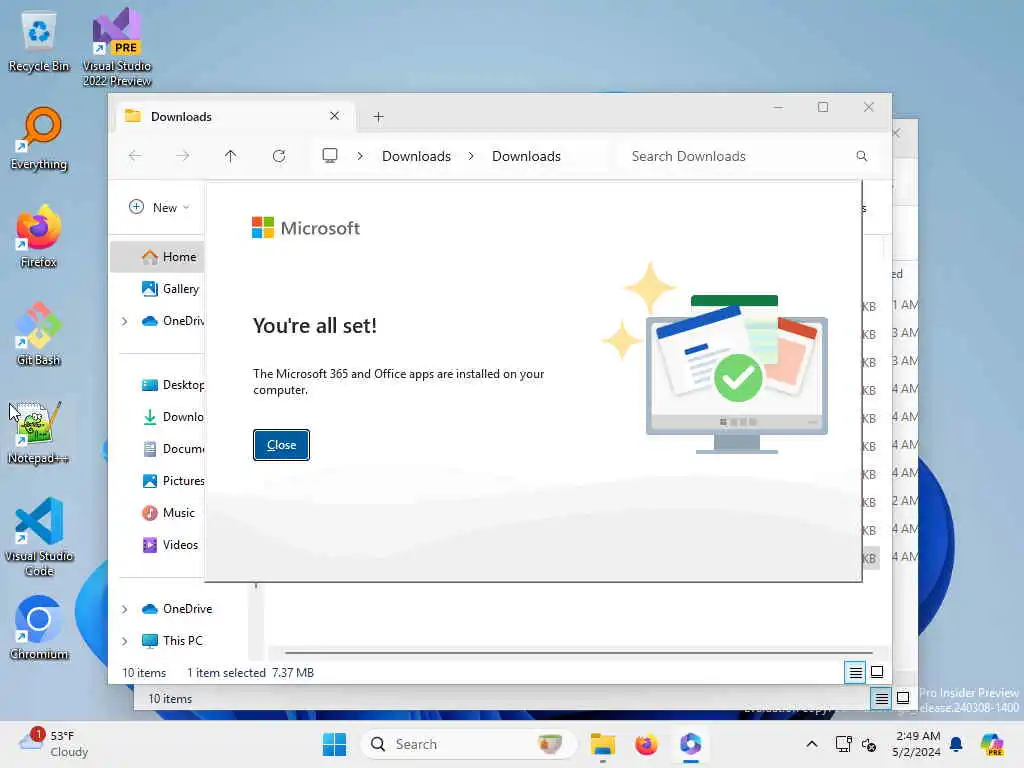Open Music quick access folder
Screen dimensions: 1024x768
168,513
